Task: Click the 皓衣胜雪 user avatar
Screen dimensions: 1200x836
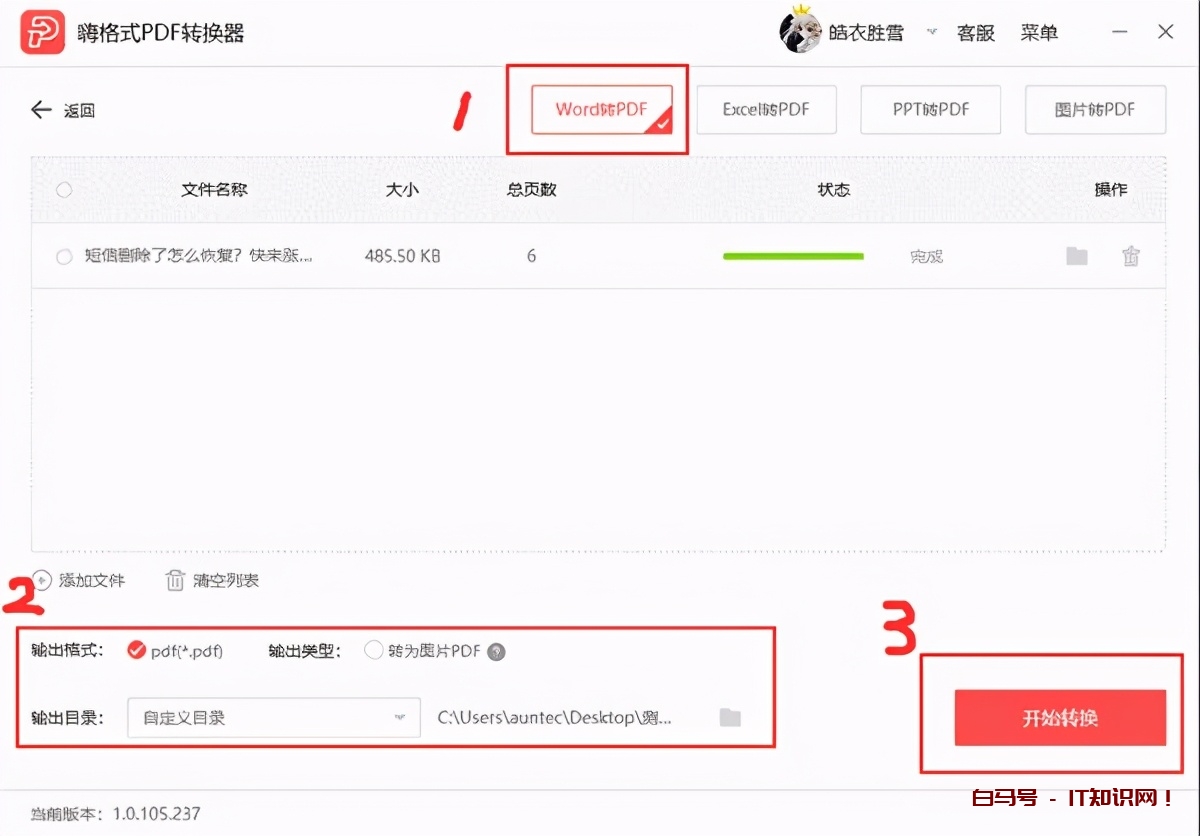Action: pyautogui.click(x=800, y=31)
